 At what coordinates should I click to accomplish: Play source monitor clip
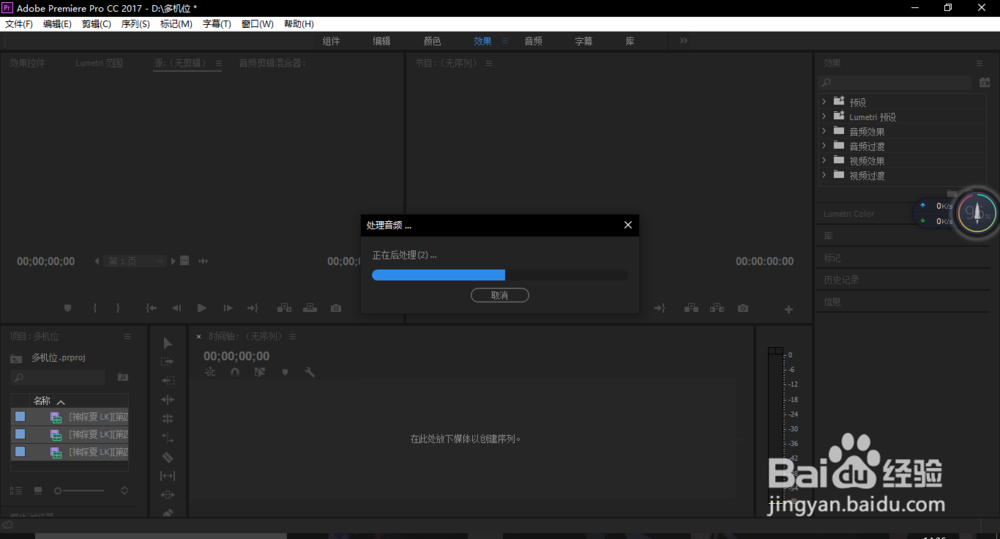coord(202,308)
